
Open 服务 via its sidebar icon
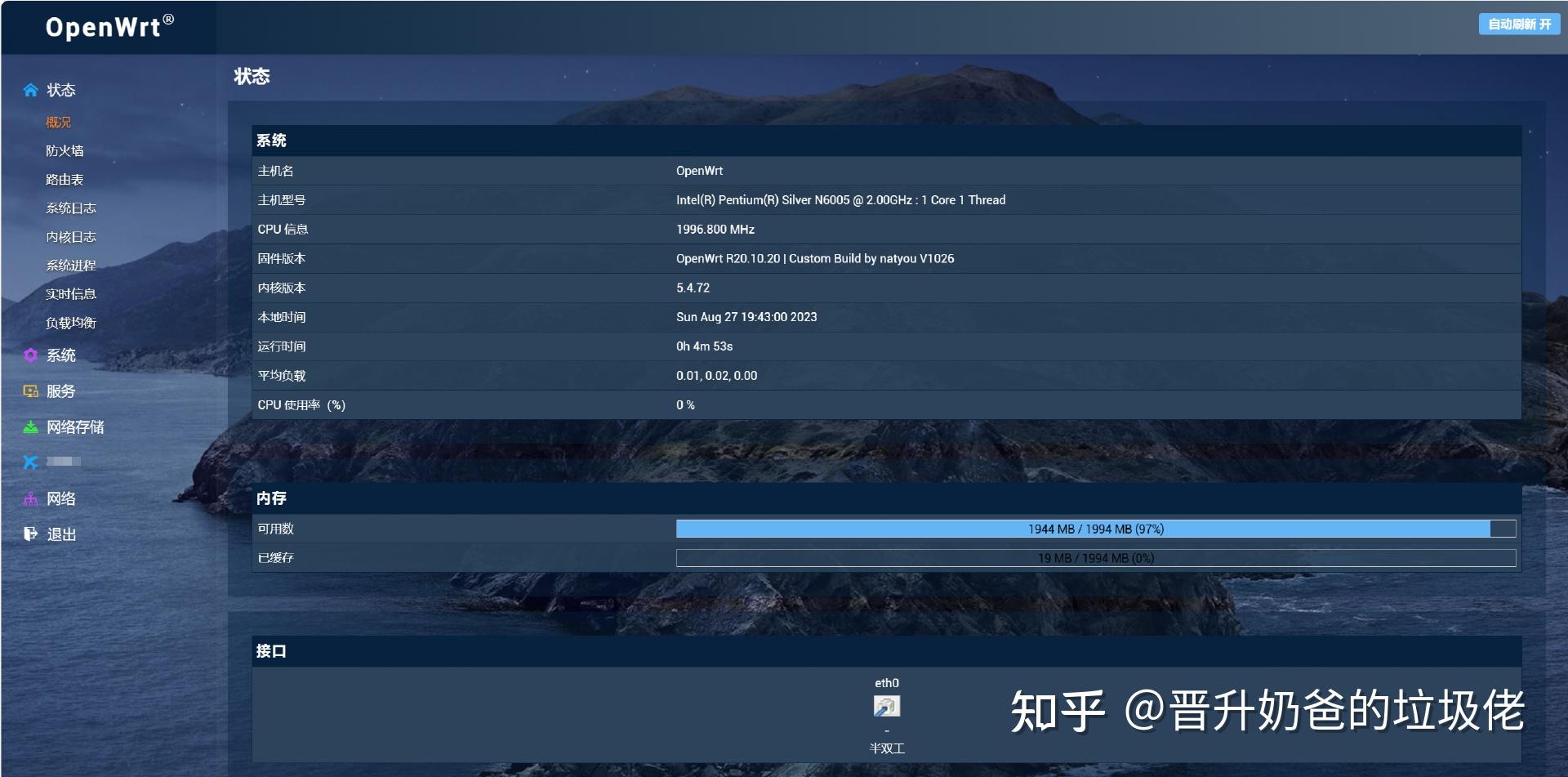30,391
